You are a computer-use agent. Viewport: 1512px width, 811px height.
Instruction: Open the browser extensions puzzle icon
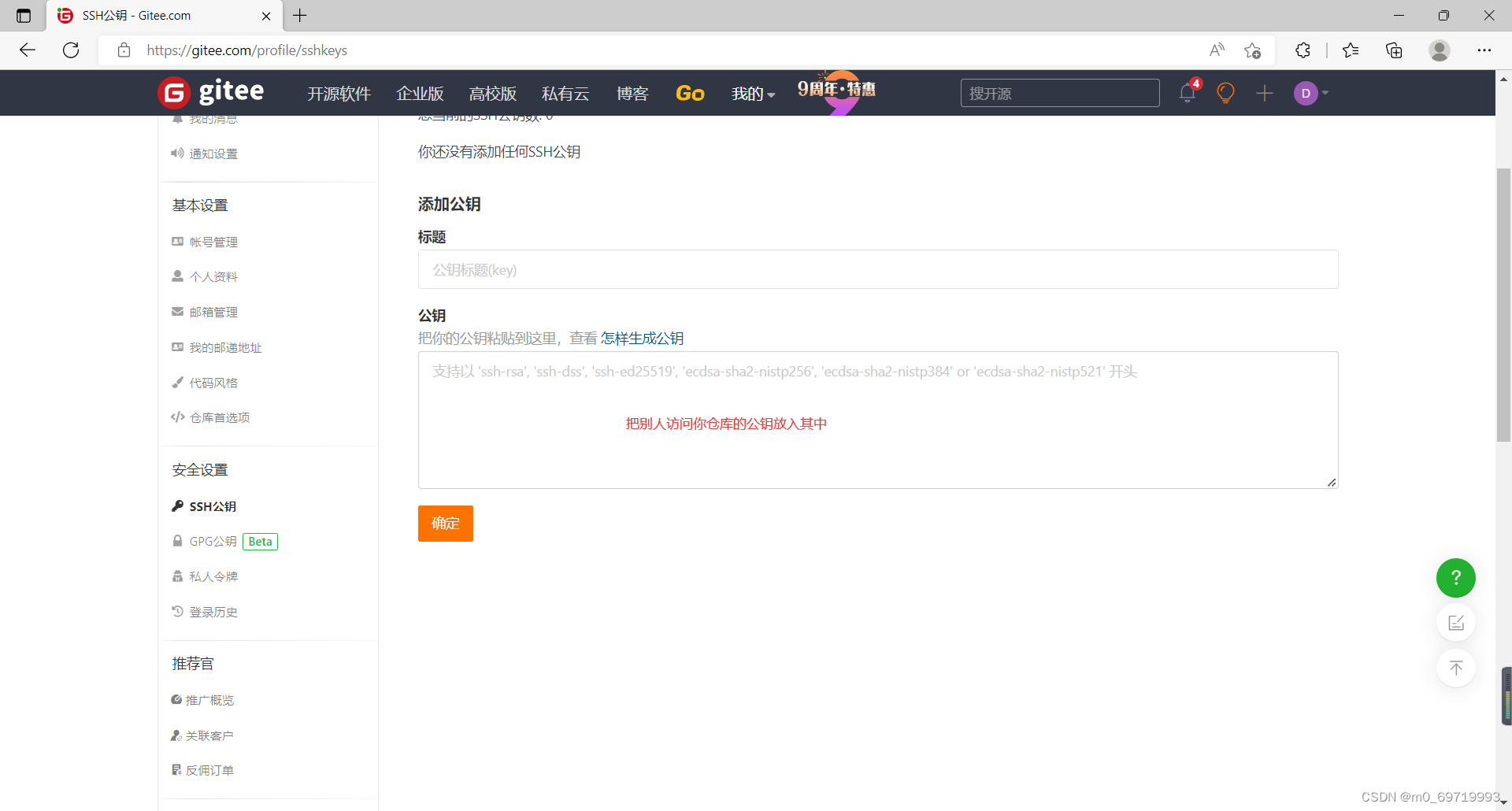coord(1303,50)
